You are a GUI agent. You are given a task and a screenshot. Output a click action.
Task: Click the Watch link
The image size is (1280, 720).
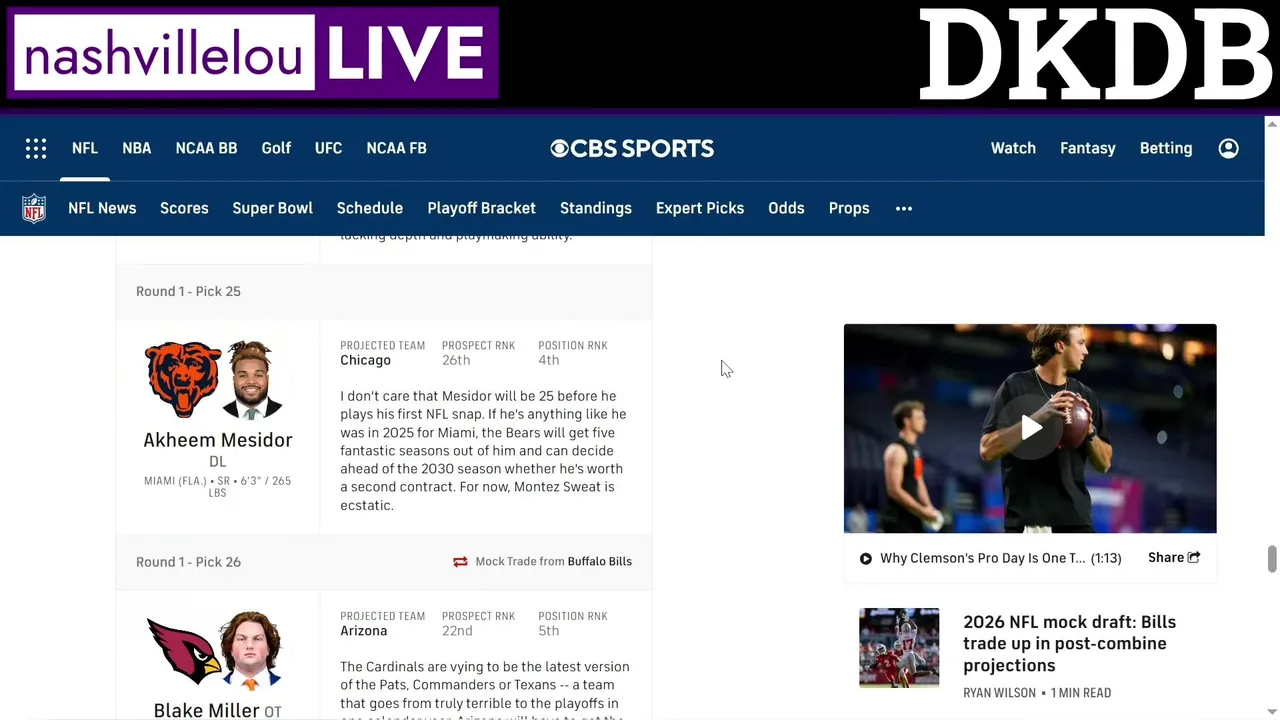[1013, 148]
